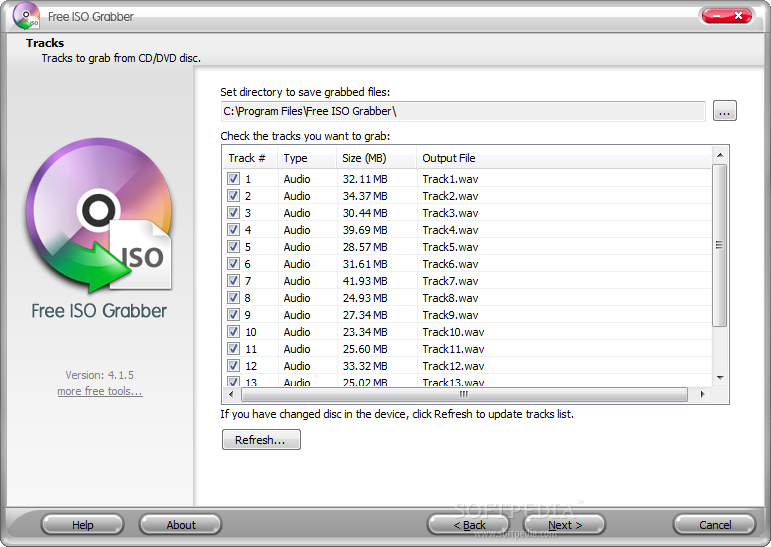Uncheck the track 11 checkbox
771x547 pixels.
click(234, 349)
